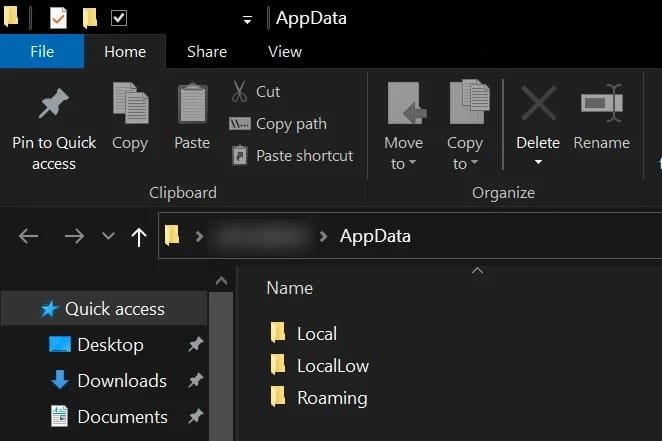Click the Rename icon in Organize

pos(601,105)
